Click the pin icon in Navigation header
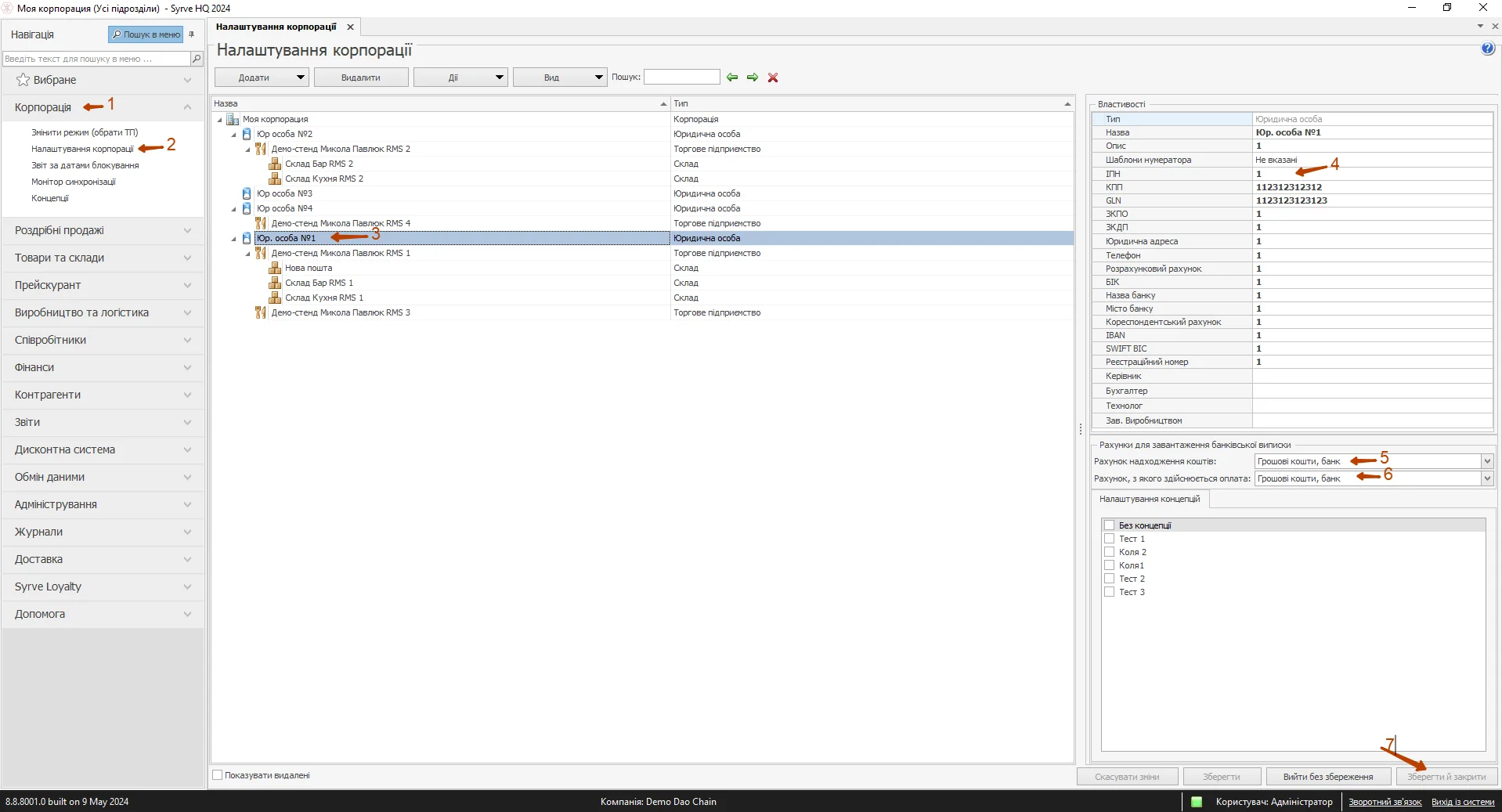The width and height of the screenshot is (1502, 812). click(x=192, y=34)
